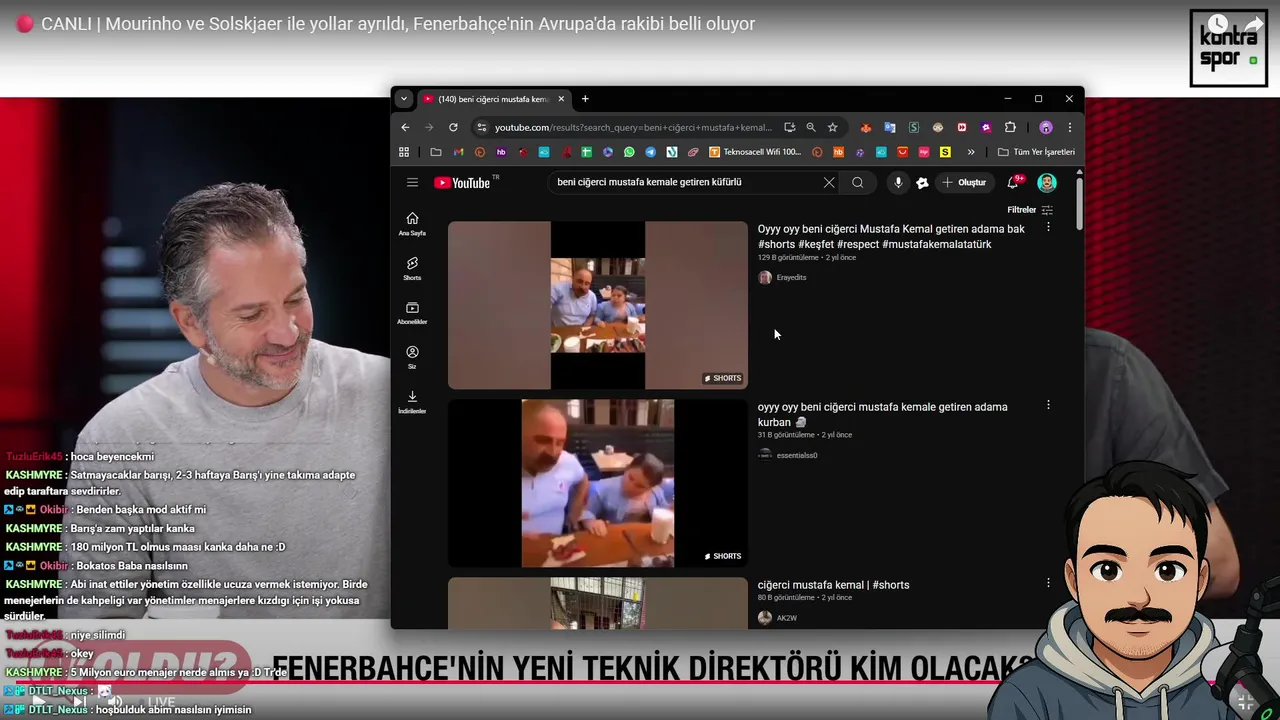
Task: Go to Ana Sayfa in YouTube sidebar
Action: 412,224
